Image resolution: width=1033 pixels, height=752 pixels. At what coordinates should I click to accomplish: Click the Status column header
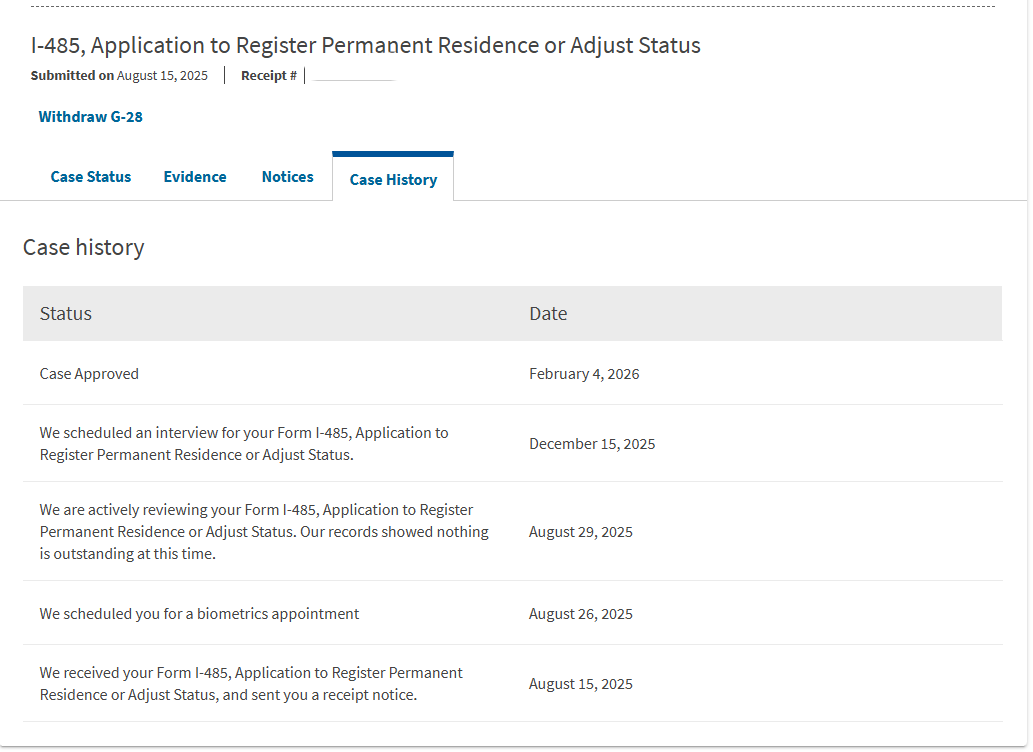click(x=66, y=314)
